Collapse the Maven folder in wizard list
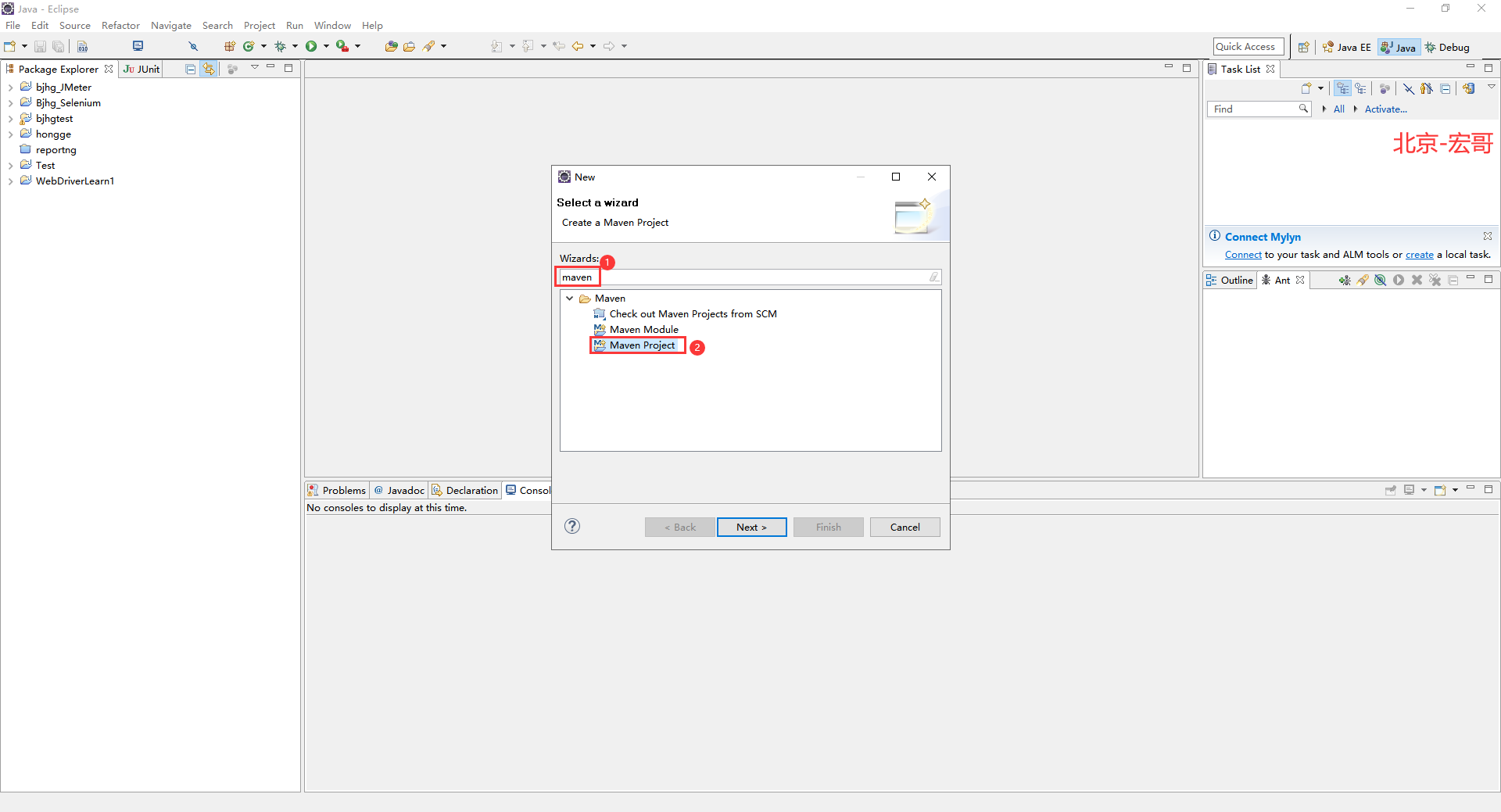Screen dimensions: 1501x812 coord(570,298)
